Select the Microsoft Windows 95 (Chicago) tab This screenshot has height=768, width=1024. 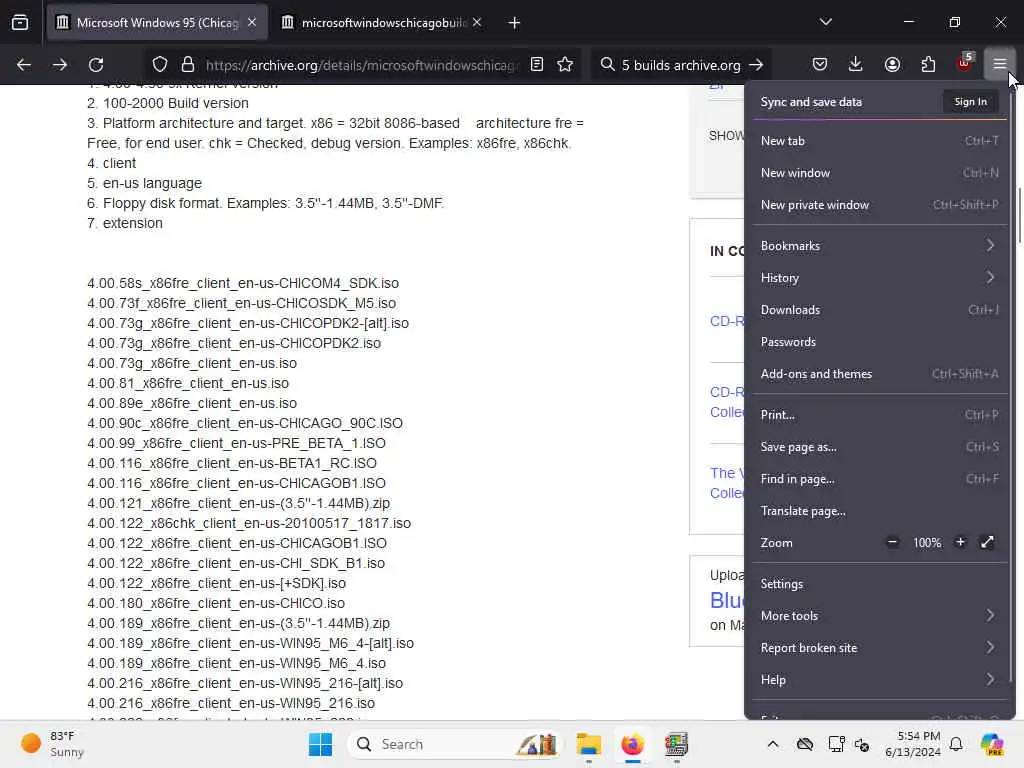pos(157,23)
